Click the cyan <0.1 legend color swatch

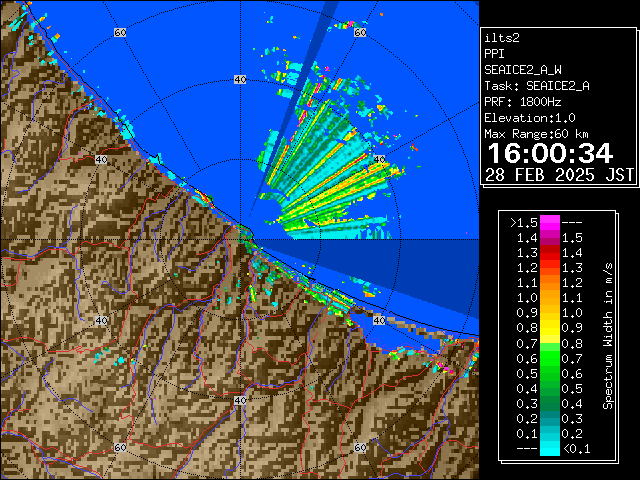coord(550,448)
